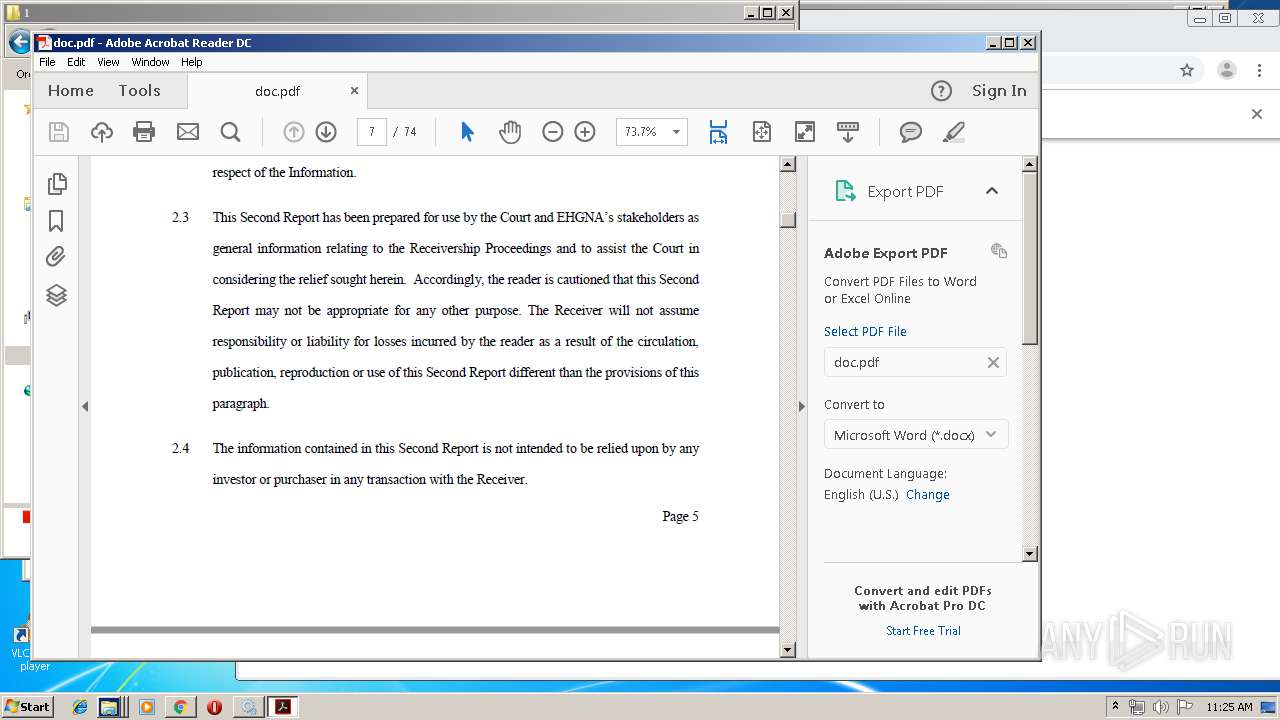This screenshot has width=1280, height=720.
Task: Click the volume icon in system tray
Action: tap(1160, 707)
